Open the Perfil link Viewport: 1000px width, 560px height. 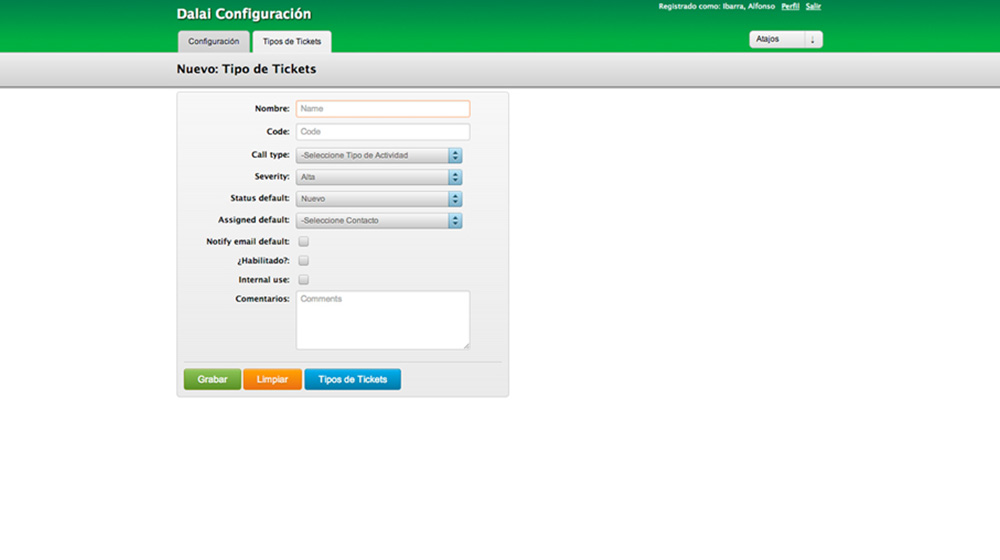click(x=790, y=6)
